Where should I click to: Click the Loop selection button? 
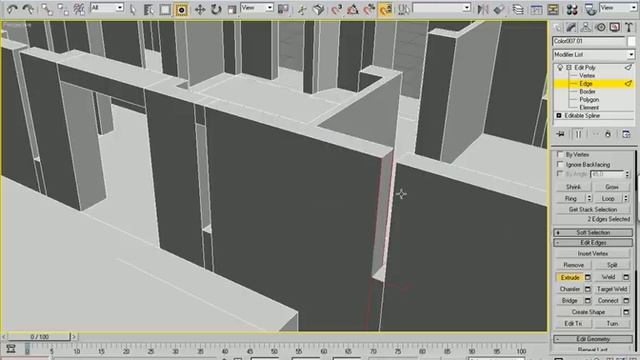[608, 198]
